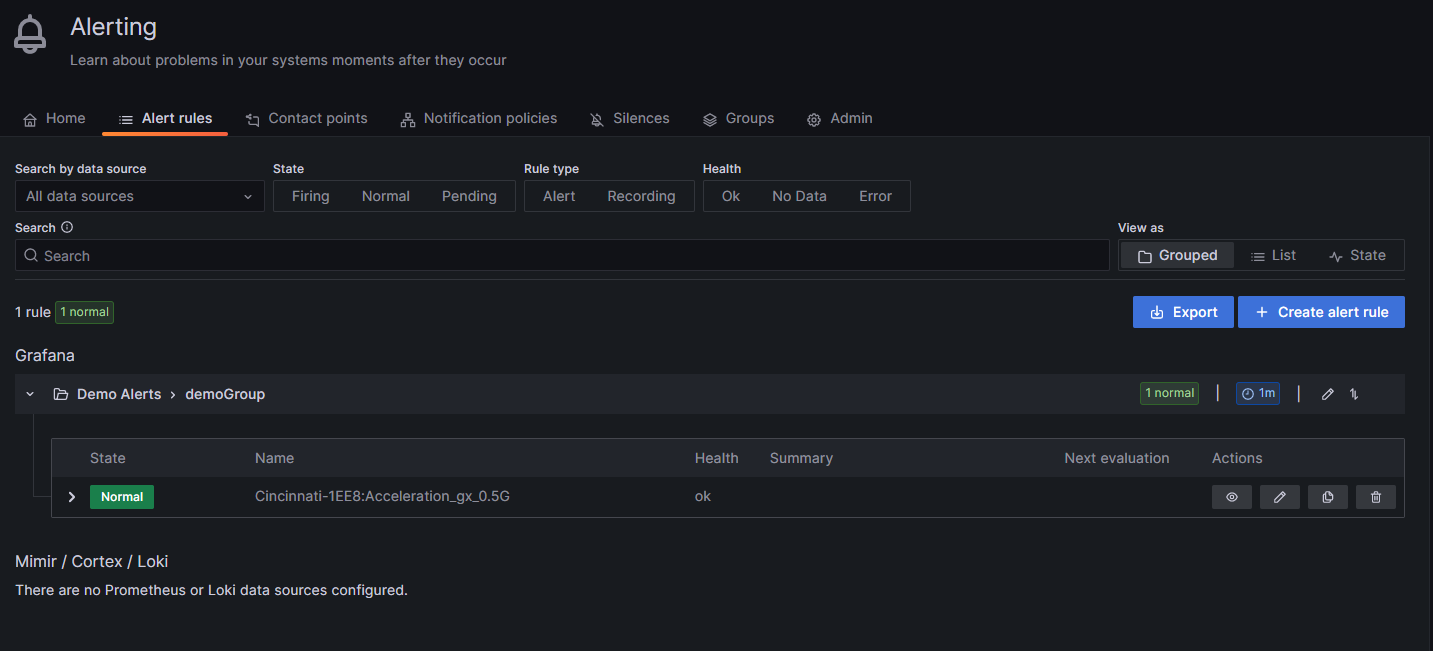Click the green Normal state badge

pos(122,497)
